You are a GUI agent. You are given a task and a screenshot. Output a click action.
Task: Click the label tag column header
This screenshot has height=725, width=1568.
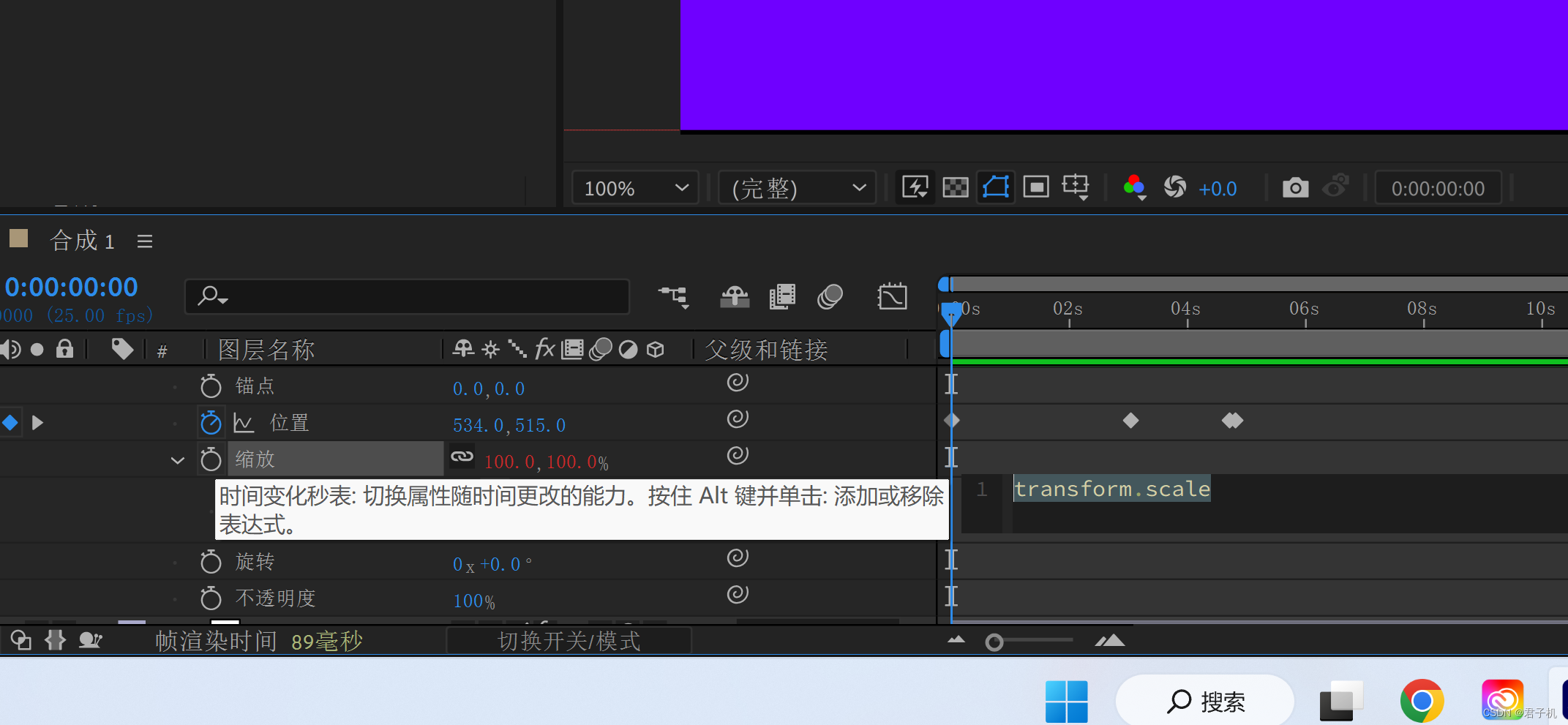[x=122, y=349]
